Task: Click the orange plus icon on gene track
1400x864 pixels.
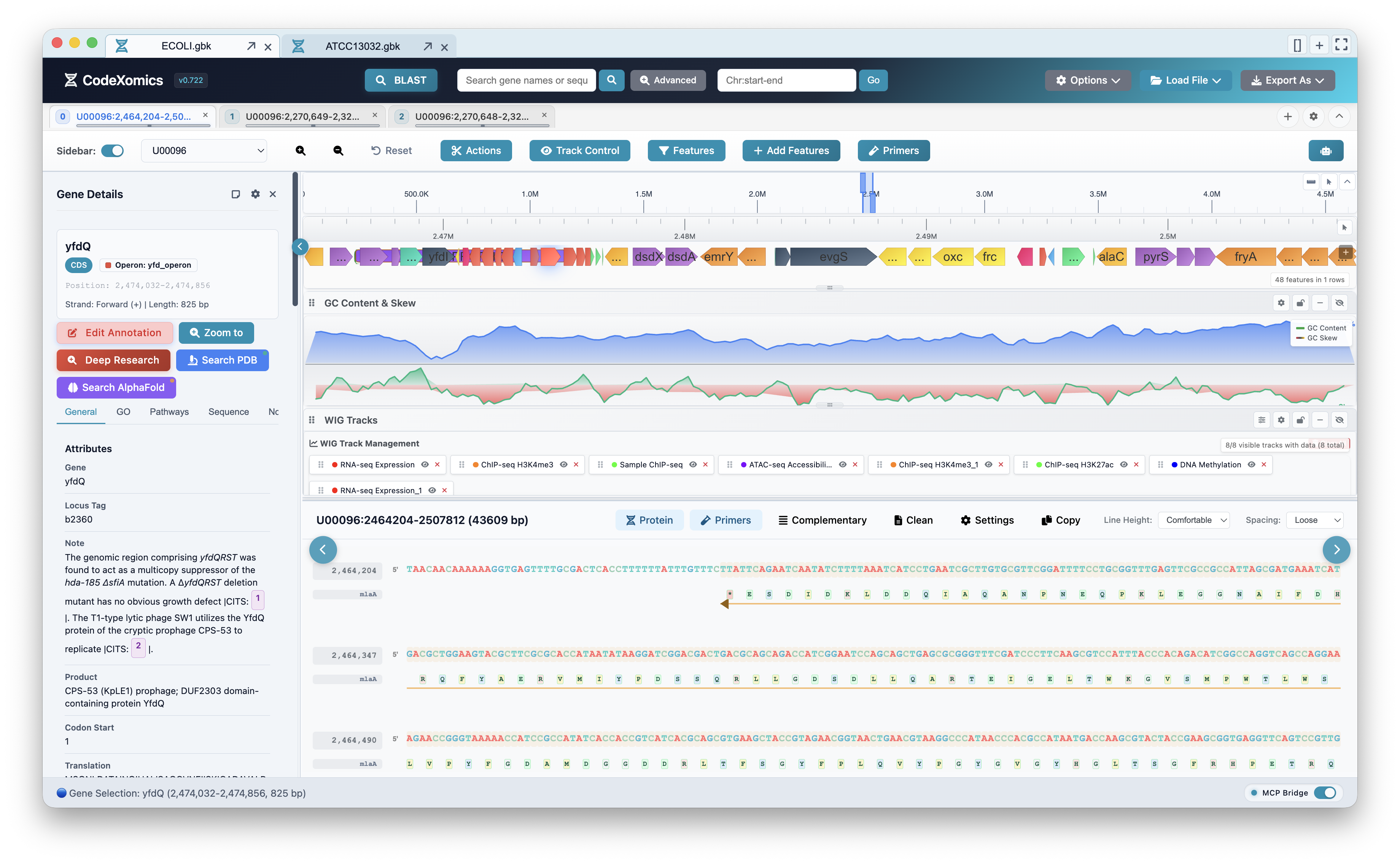Action: tap(1346, 252)
